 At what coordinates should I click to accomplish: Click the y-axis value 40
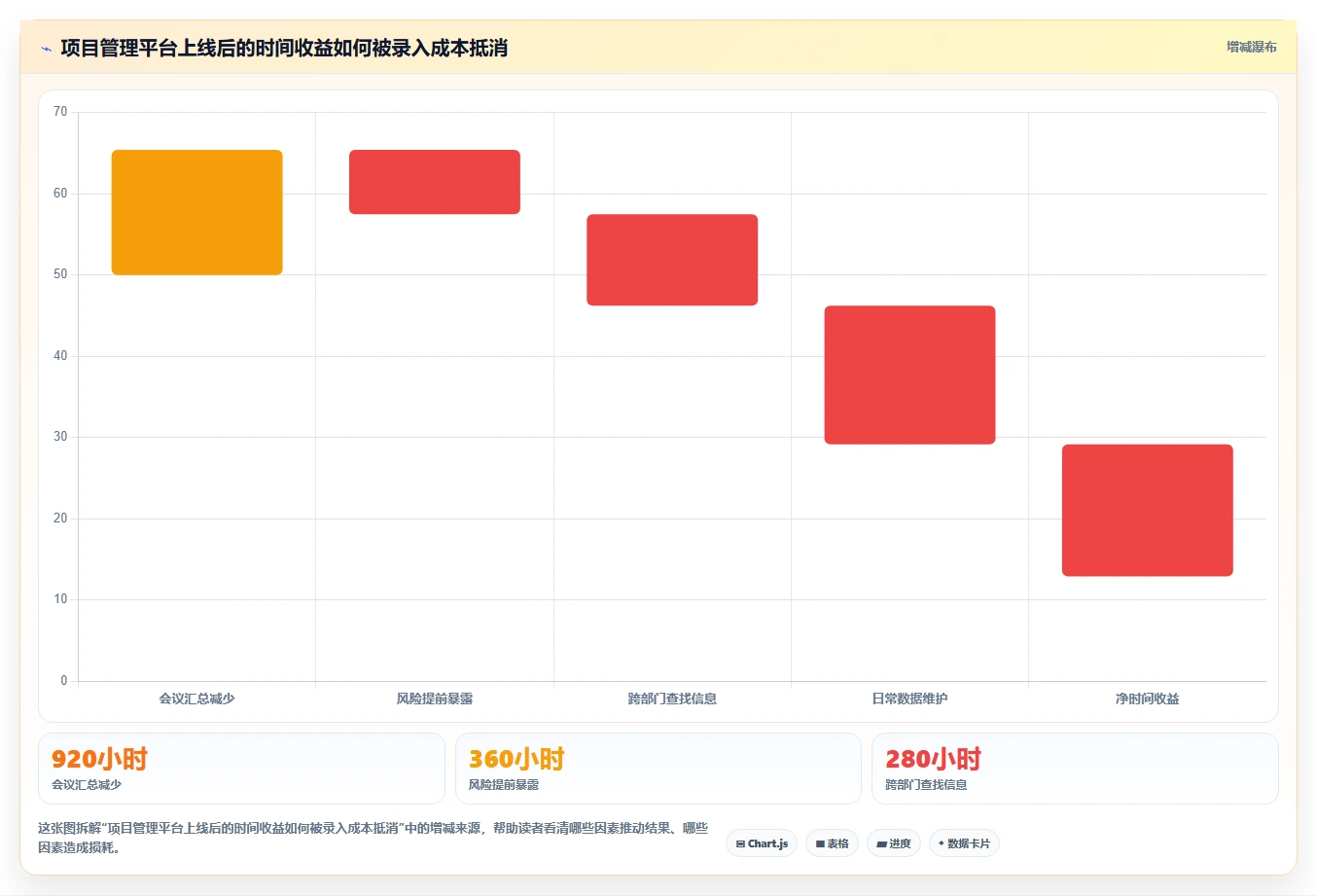[60, 356]
